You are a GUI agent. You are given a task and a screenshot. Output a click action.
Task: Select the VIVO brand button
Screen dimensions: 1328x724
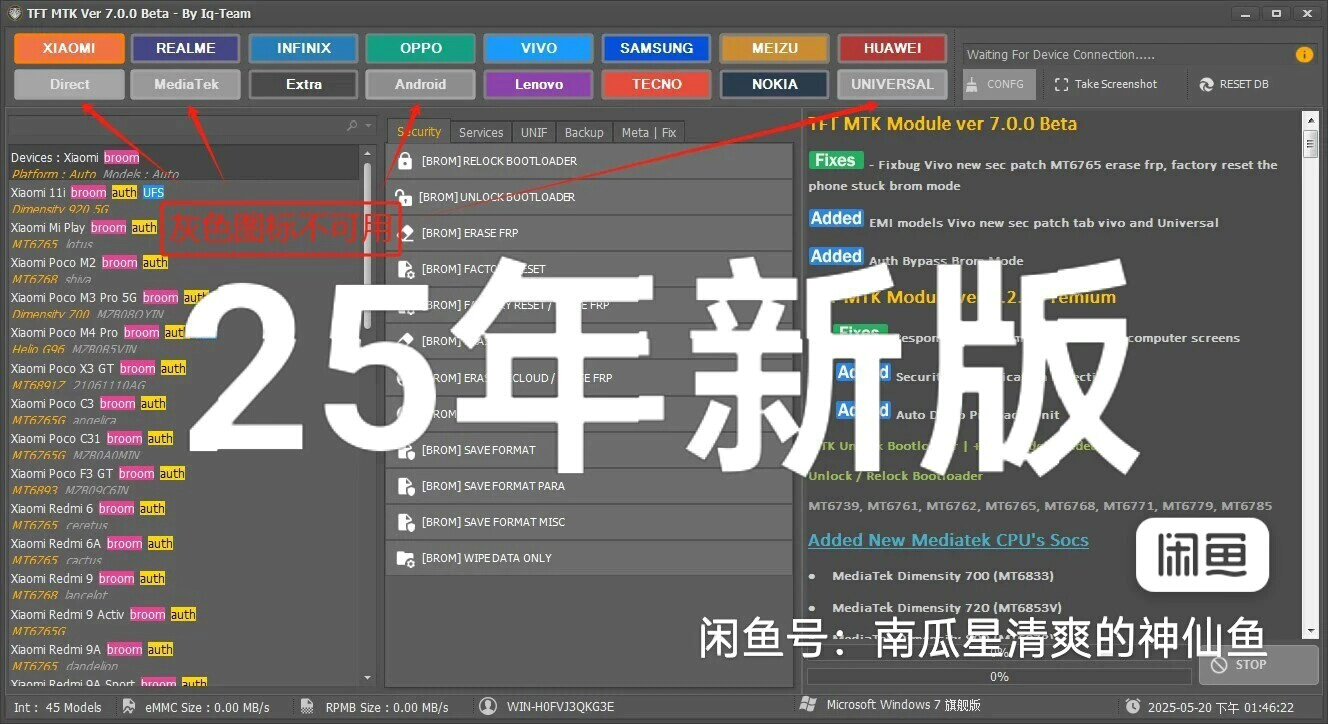tap(539, 48)
